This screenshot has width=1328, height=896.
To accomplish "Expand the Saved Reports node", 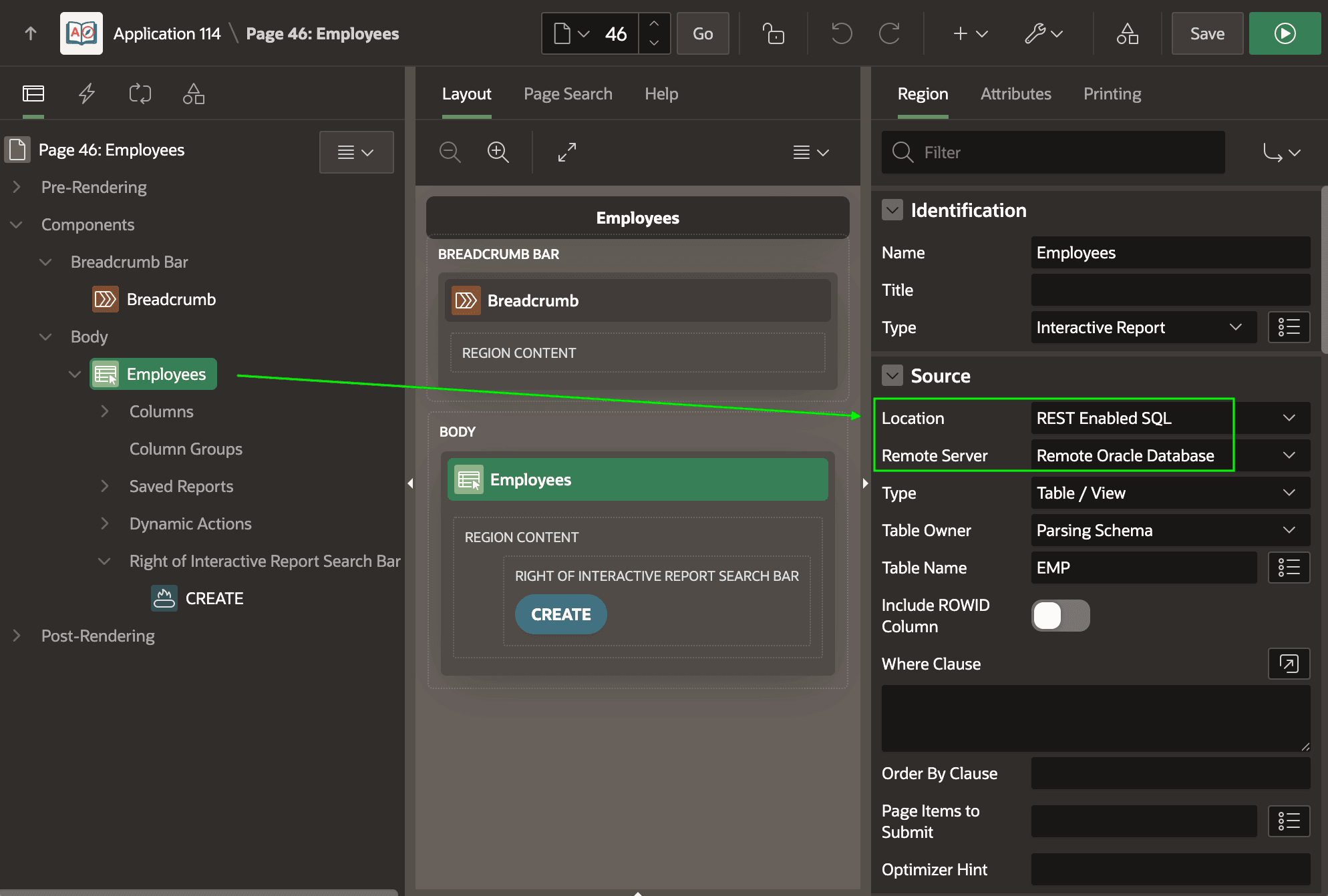I will point(105,486).
